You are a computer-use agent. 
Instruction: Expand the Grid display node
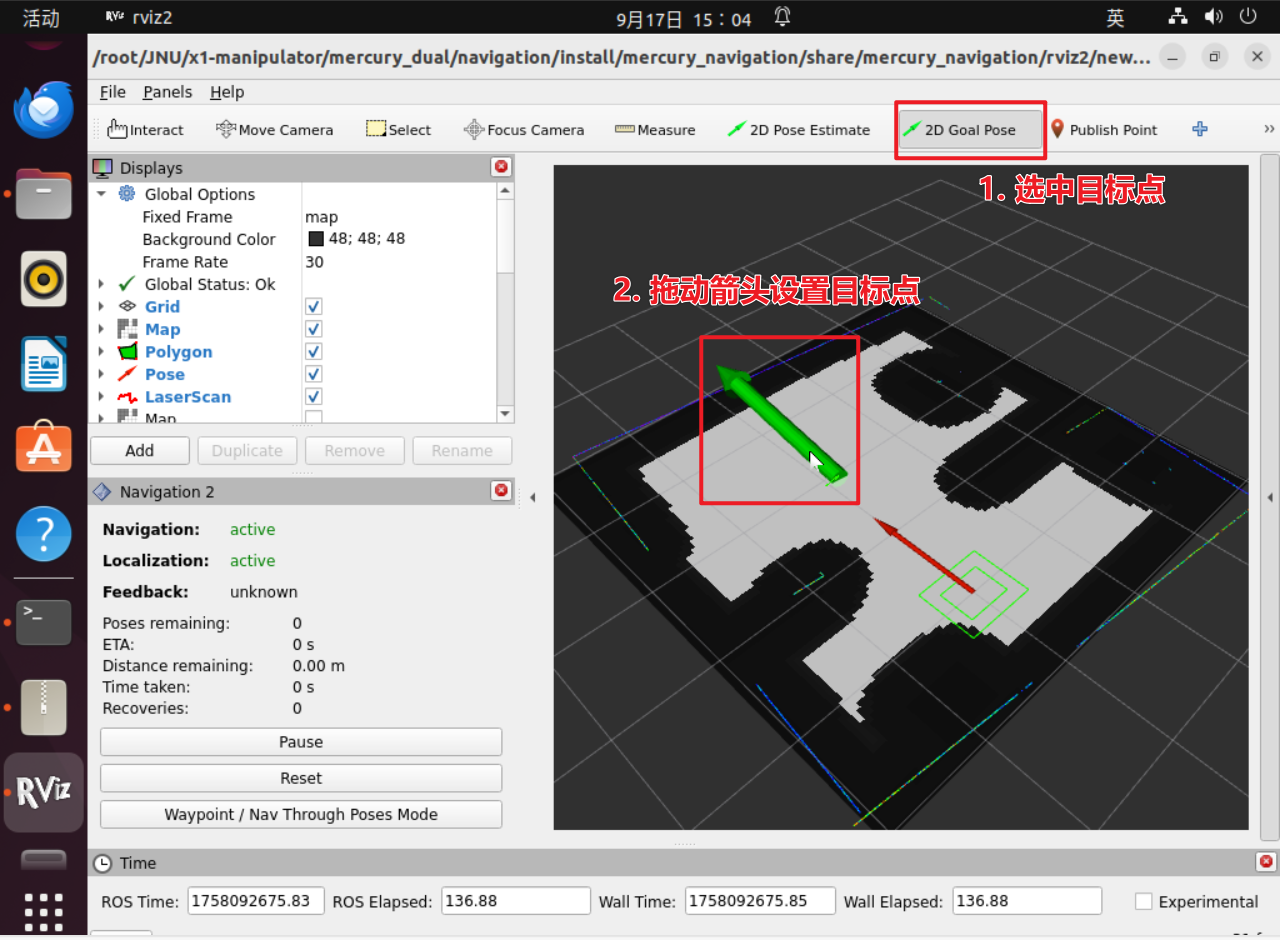[x=101, y=306]
